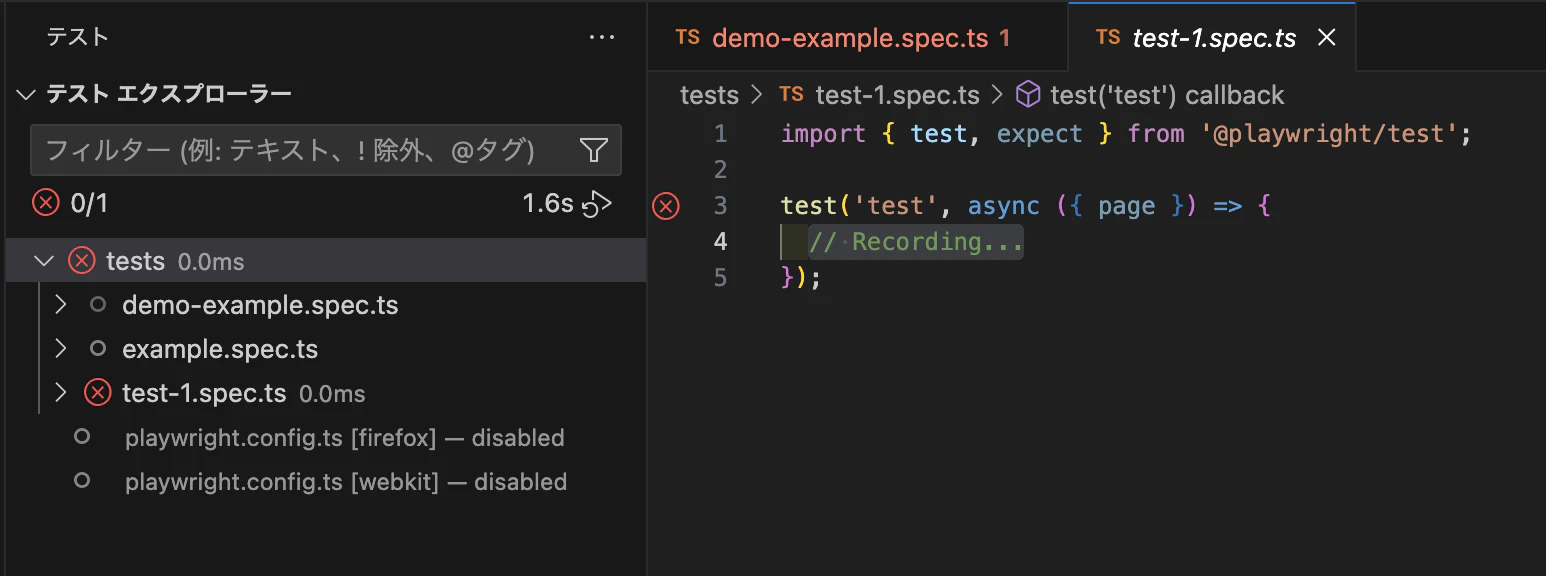This screenshot has height=576, width=1546.
Task: Click the filter funnel icon
Action: (594, 151)
